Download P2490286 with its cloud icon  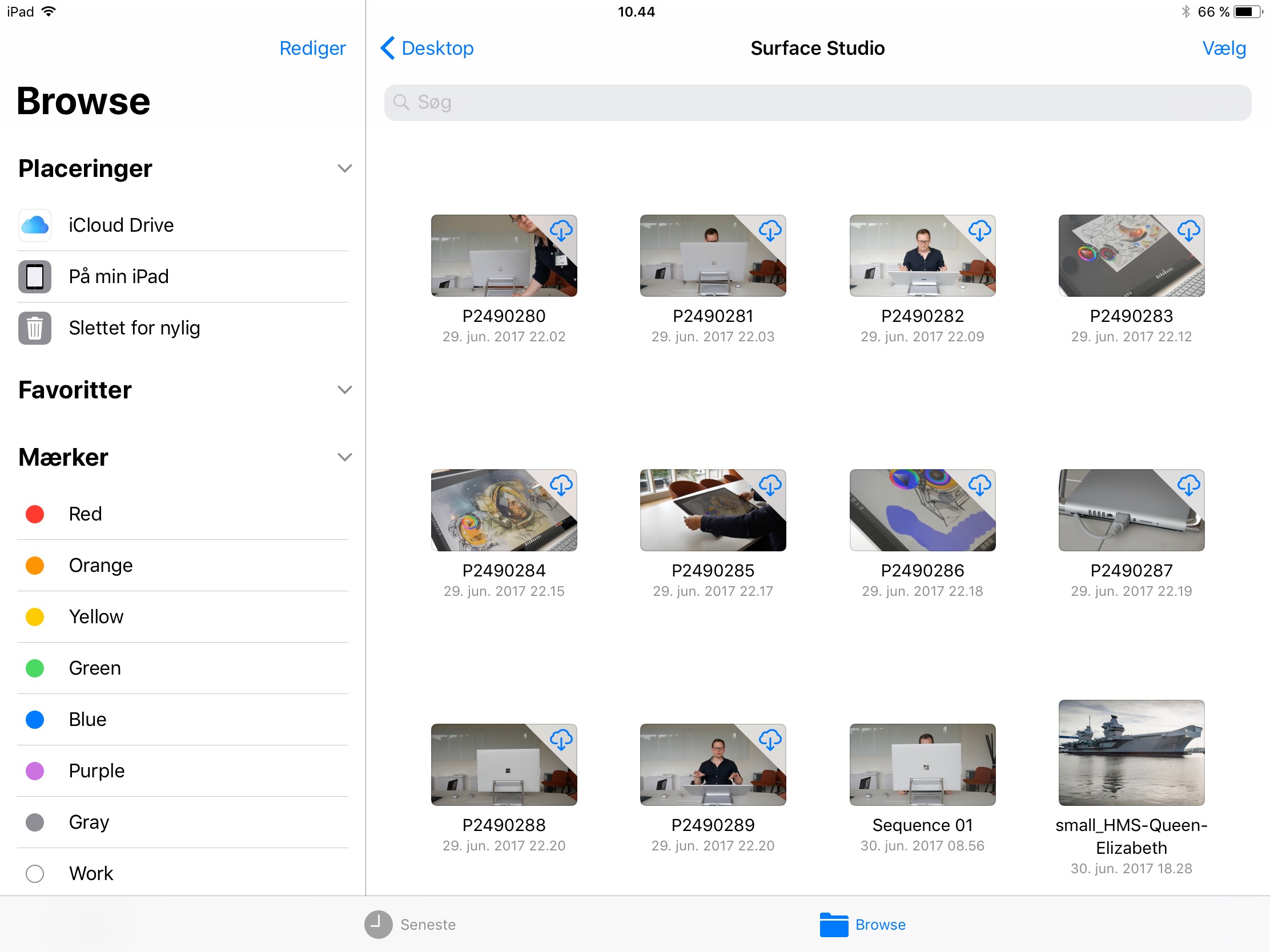click(979, 486)
